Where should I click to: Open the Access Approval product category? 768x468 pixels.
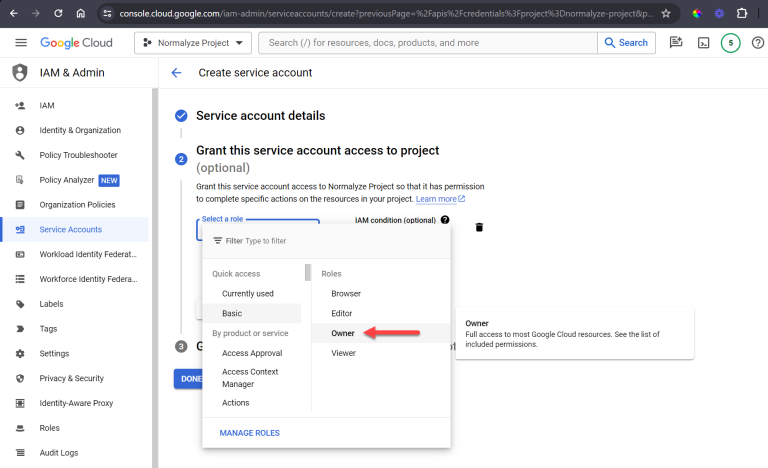(252, 352)
